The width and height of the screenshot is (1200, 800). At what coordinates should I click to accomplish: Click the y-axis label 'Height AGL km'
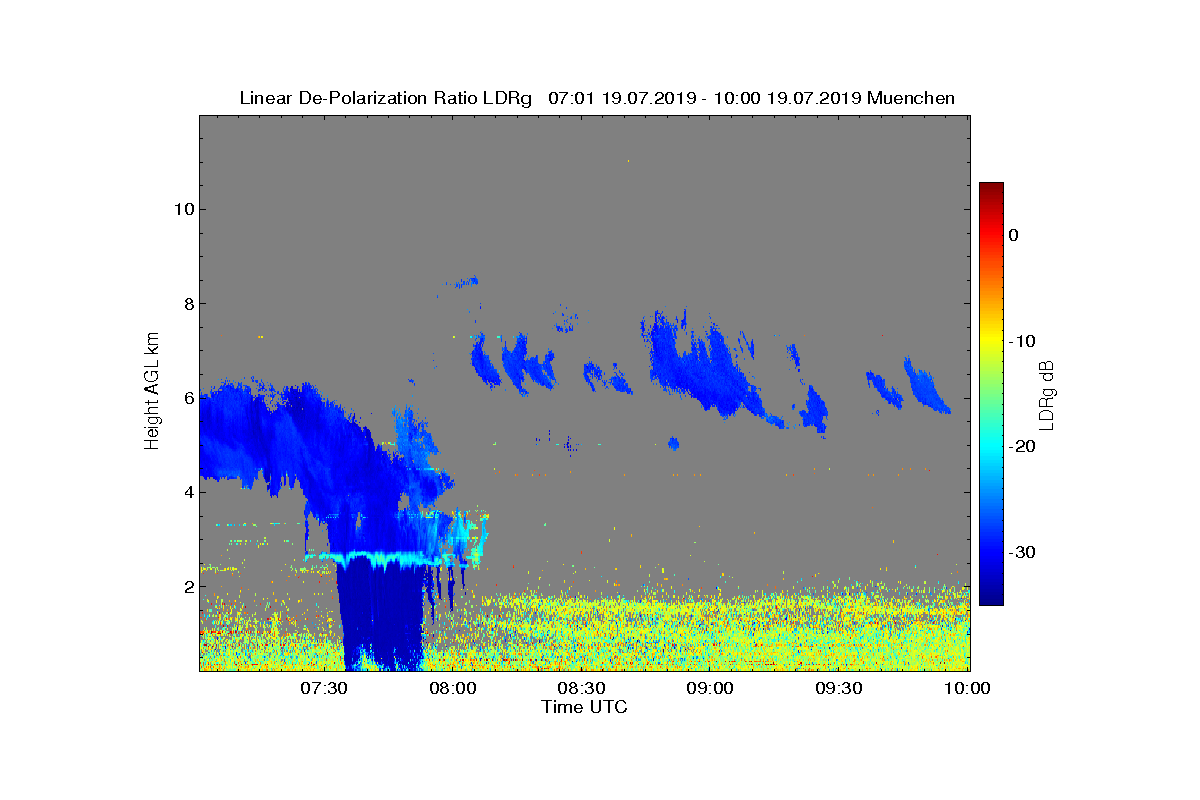(152, 393)
